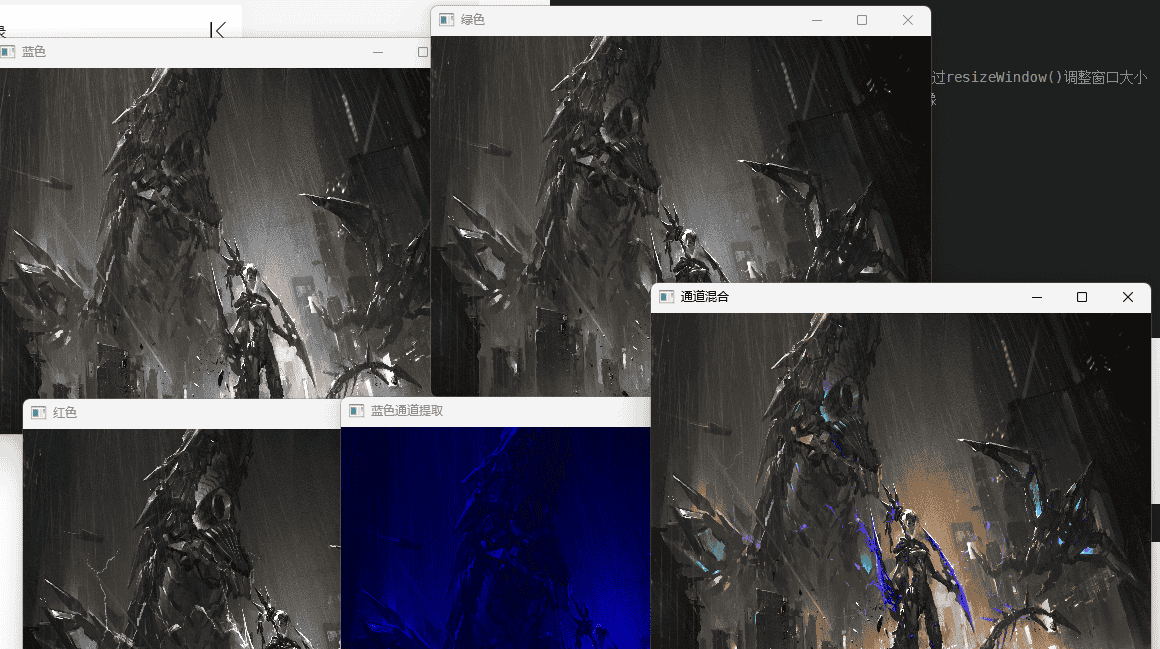Click the 通道混合 window app icon
Image resolution: width=1160 pixels, height=649 pixels.
point(667,297)
